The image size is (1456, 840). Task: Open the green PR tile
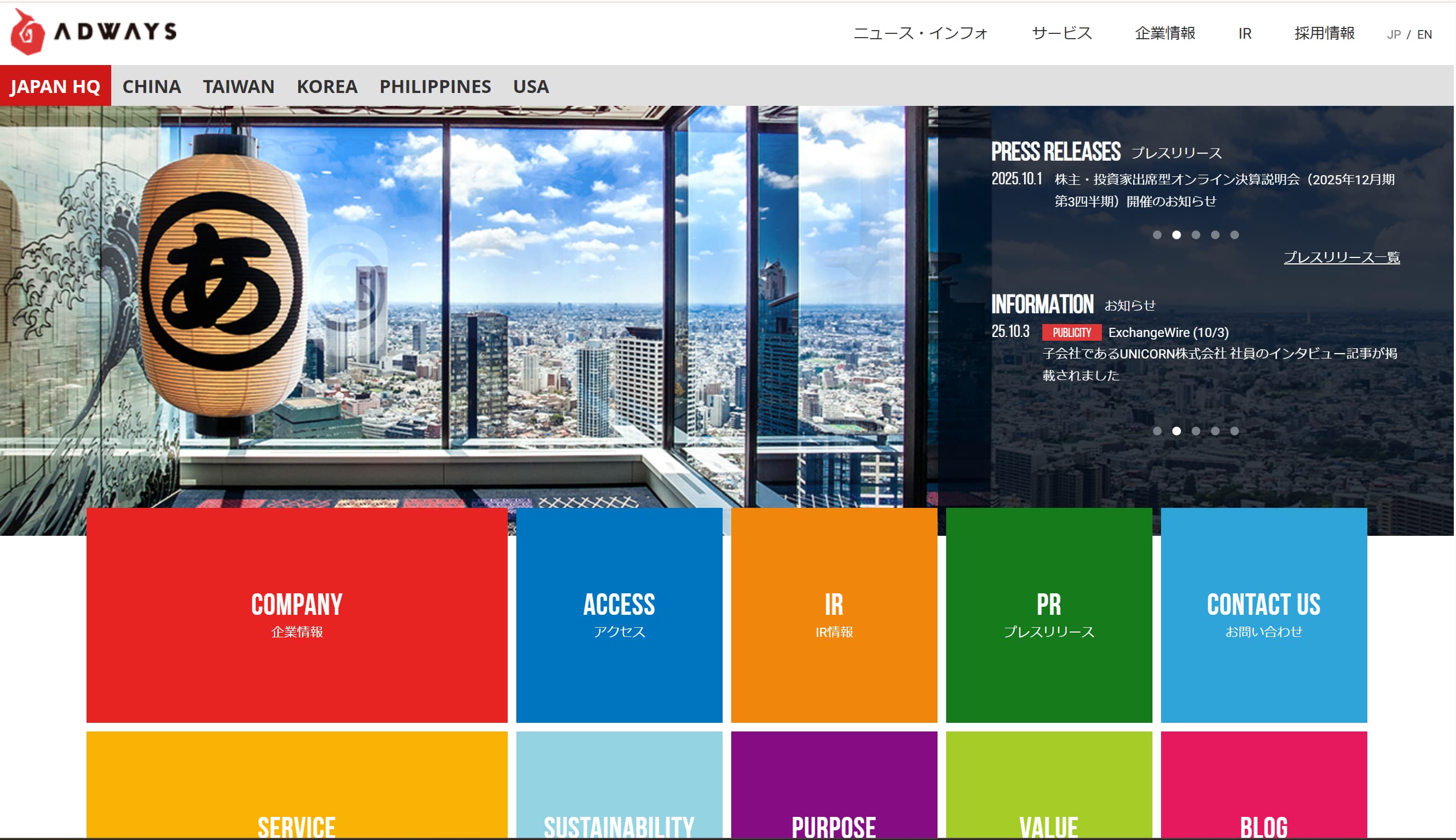click(x=1048, y=615)
